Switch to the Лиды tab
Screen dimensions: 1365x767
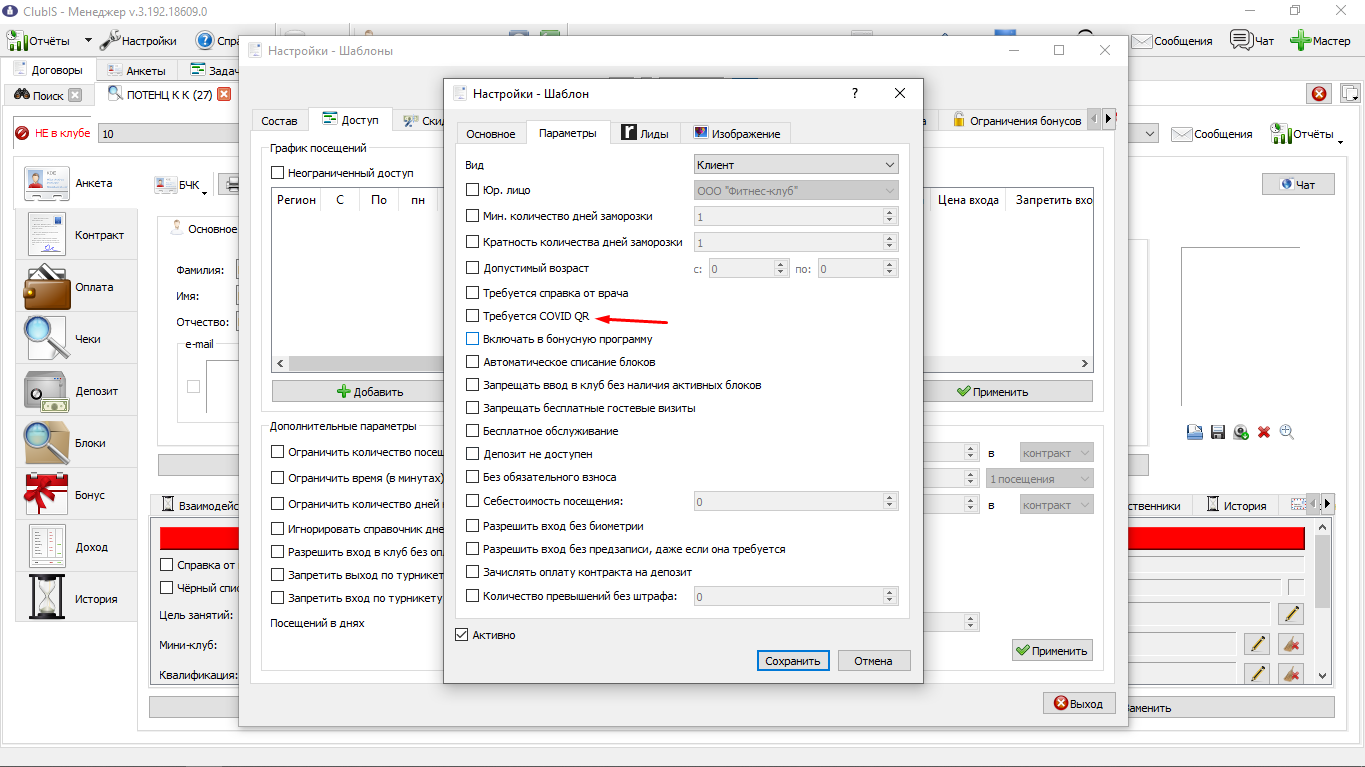[x=647, y=133]
